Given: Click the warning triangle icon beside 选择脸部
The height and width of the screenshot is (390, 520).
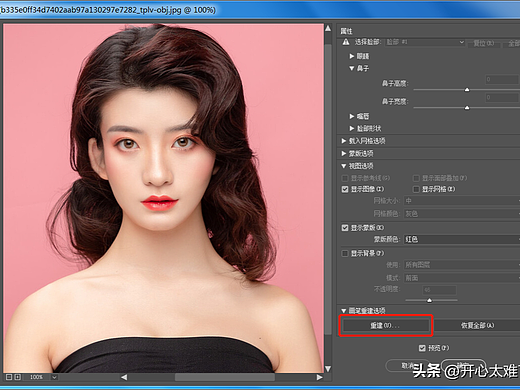Looking at the screenshot, I should 346,42.
